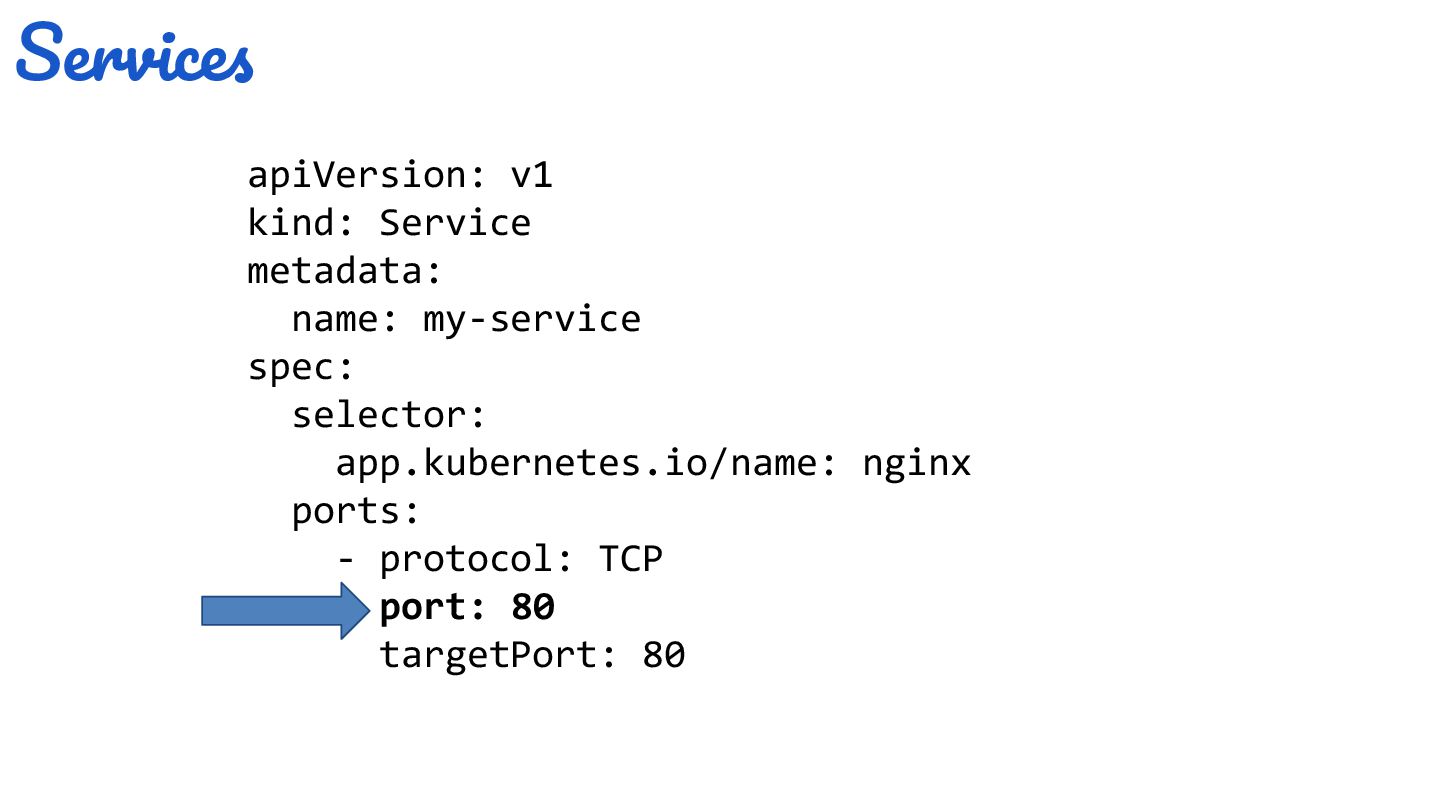Click the targetPort: 80 line
1440x810 pixels.
tap(532, 655)
